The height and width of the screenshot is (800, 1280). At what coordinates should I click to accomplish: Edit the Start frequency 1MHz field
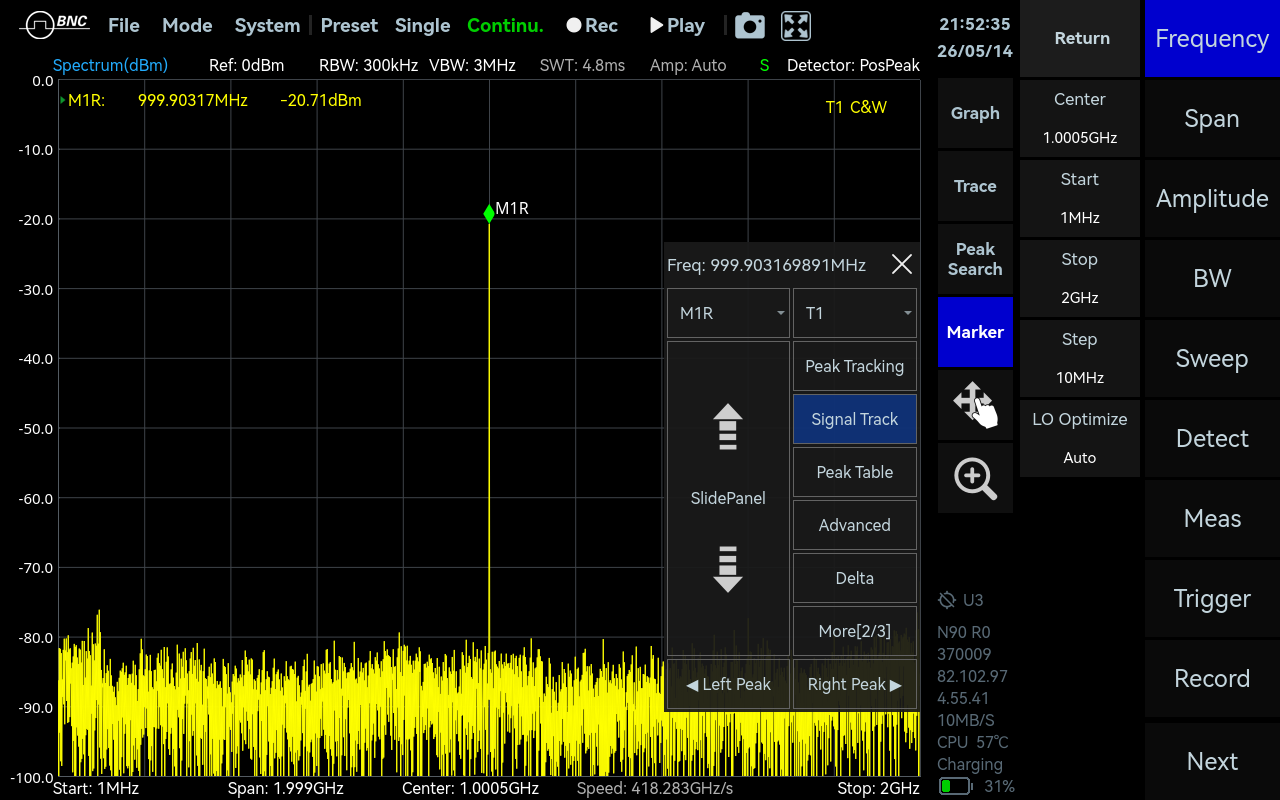click(x=1080, y=198)
